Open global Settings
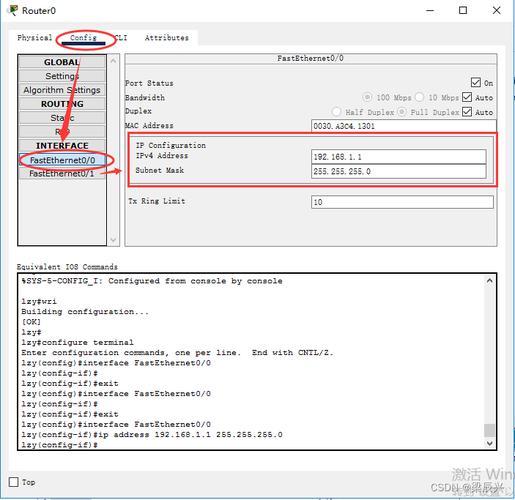The image size is (515, 500). 62,76
